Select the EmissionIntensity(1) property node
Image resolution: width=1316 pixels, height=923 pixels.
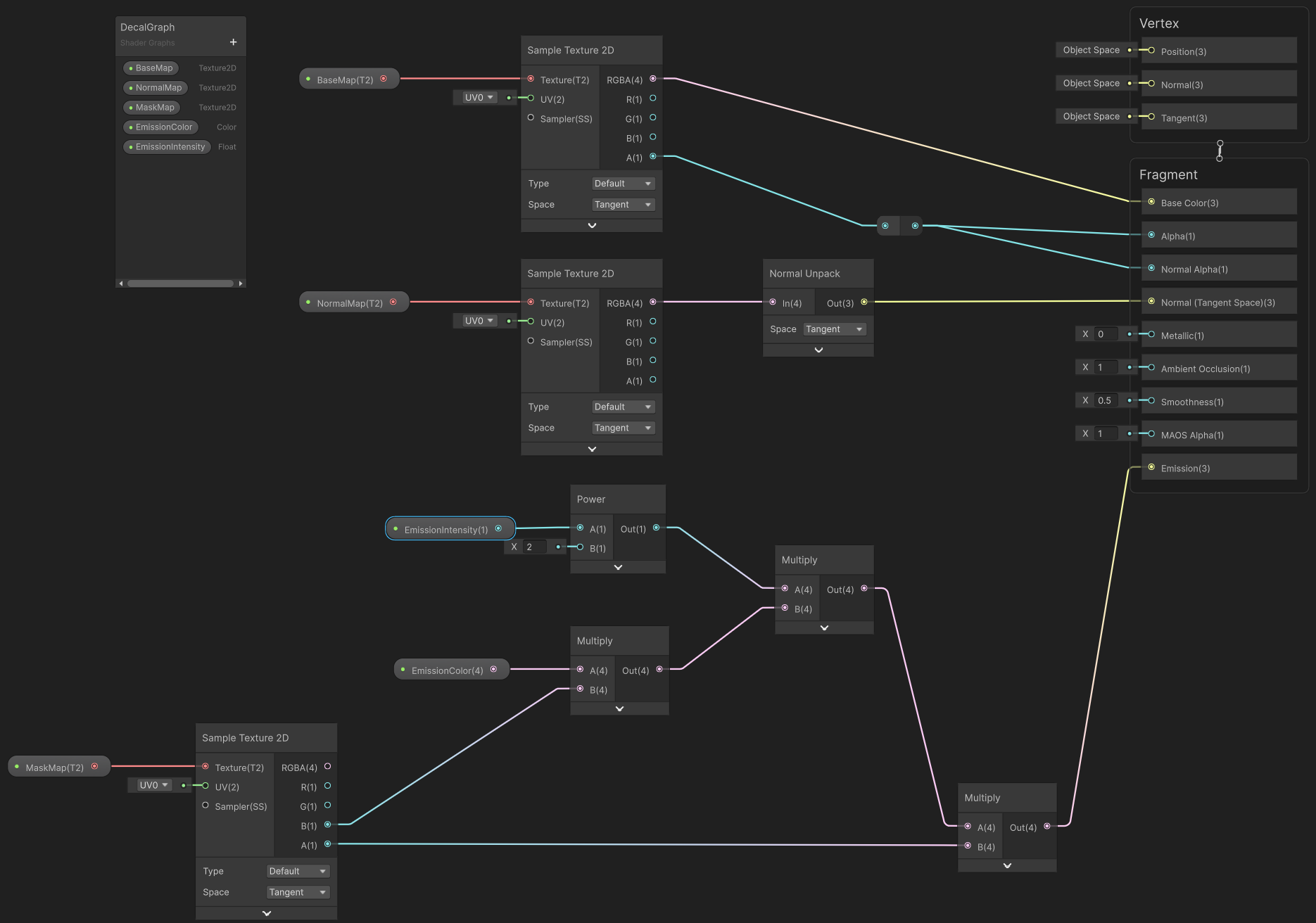[x=450, y=529]
